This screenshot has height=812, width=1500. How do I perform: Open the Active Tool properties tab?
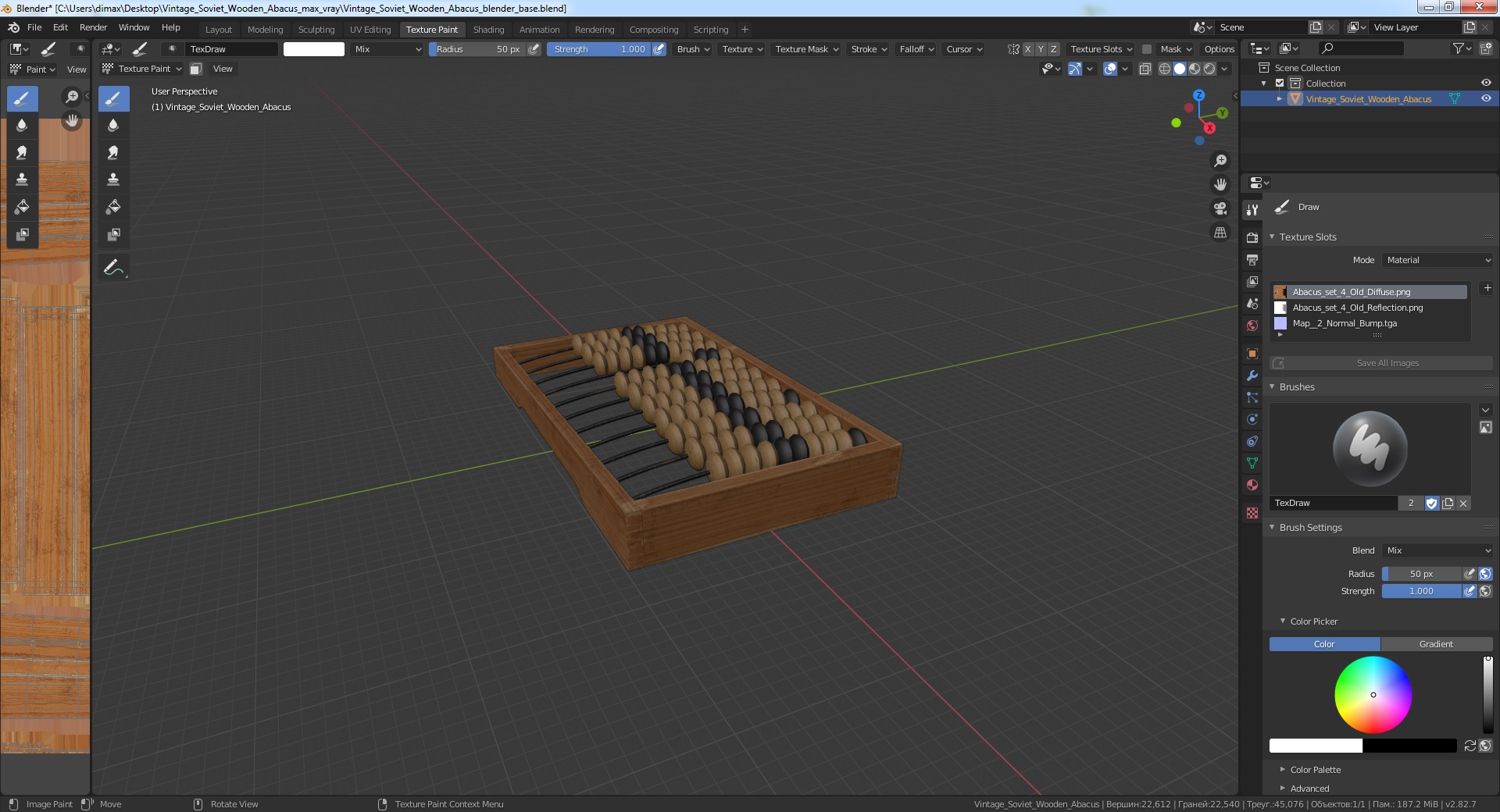[x=1252, y=209]
